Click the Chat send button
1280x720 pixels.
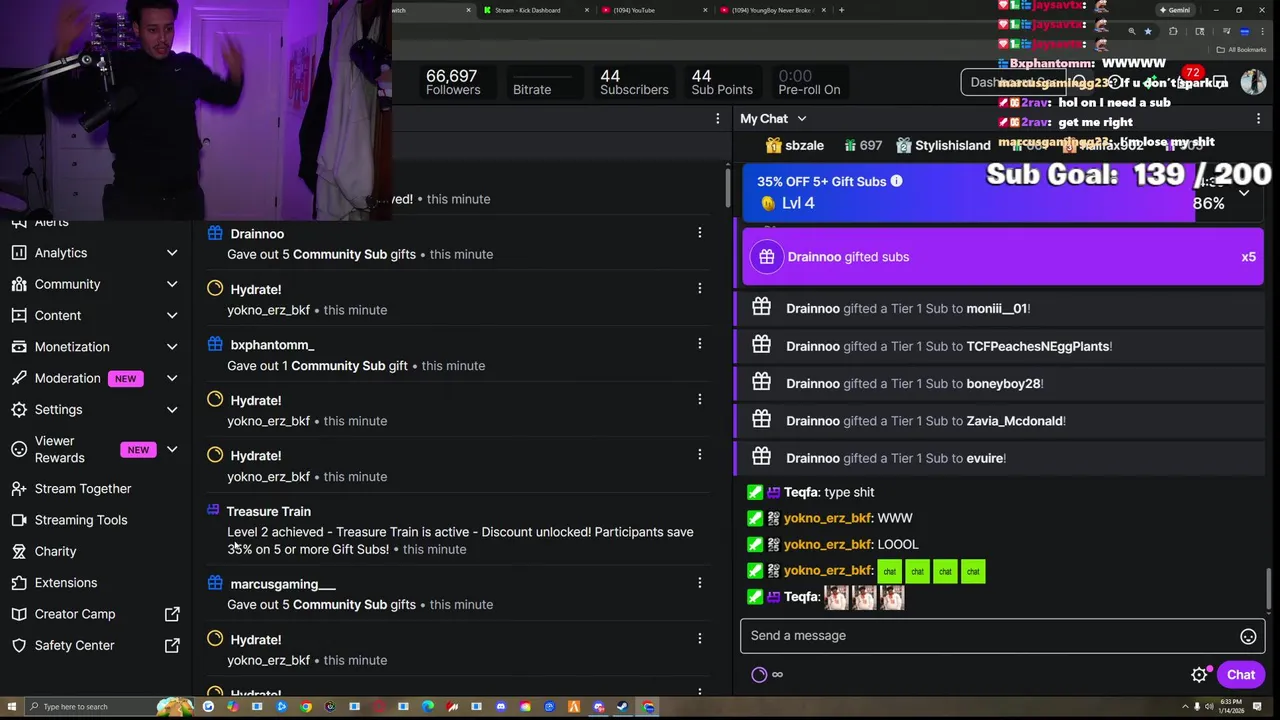pos(1240,675)
